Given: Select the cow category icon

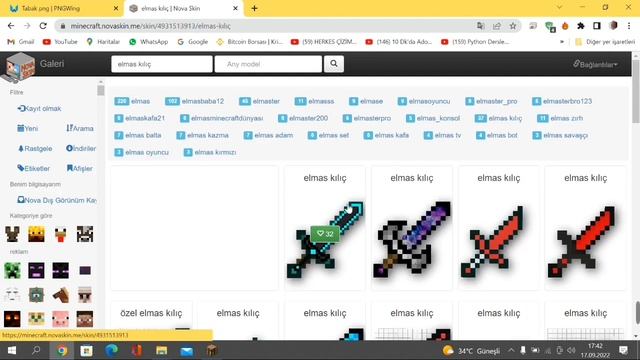Looking at the screenshot, I should tap(85, 234).
